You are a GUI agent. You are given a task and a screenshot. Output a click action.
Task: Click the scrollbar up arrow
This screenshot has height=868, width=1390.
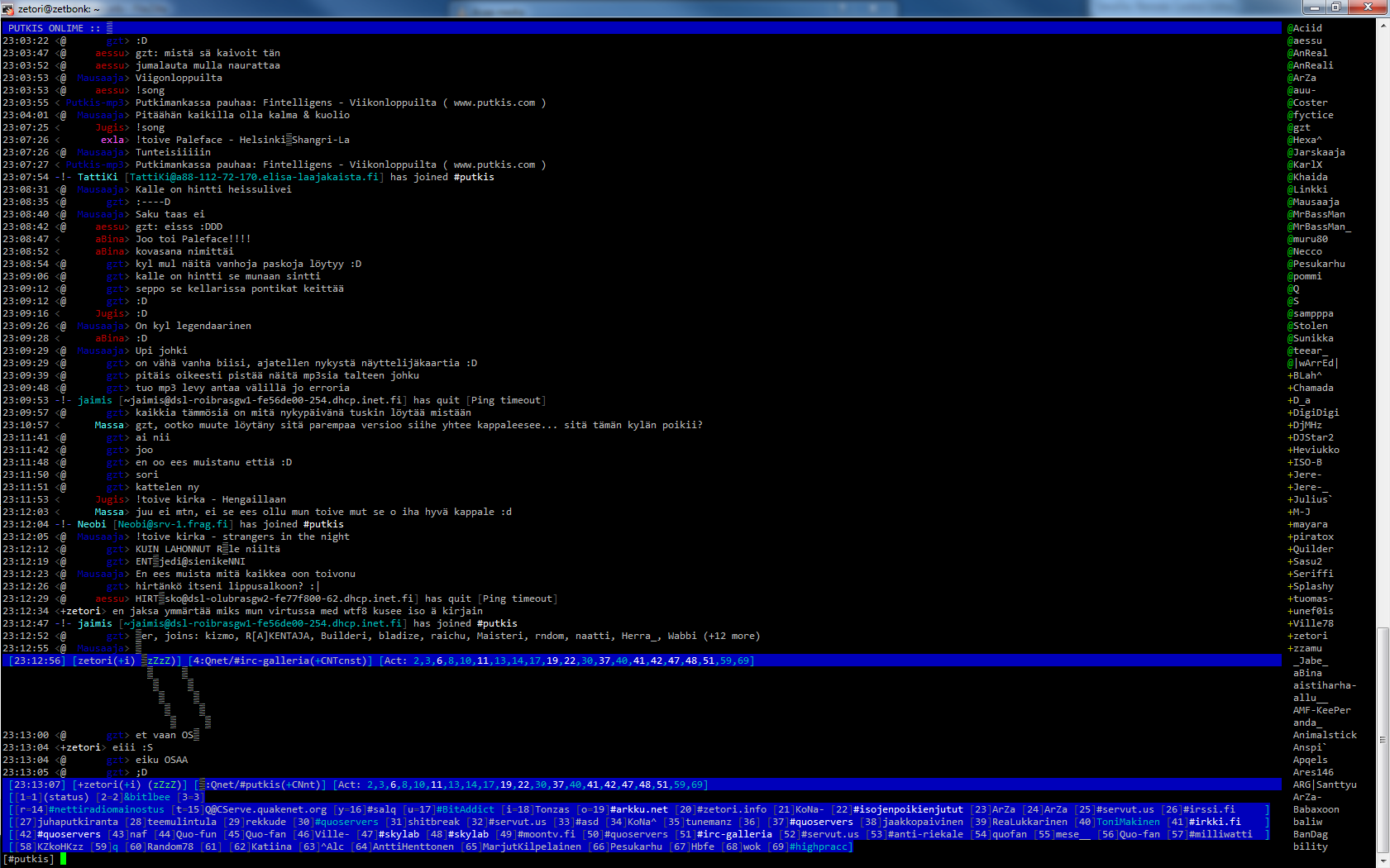[1383, 26]
